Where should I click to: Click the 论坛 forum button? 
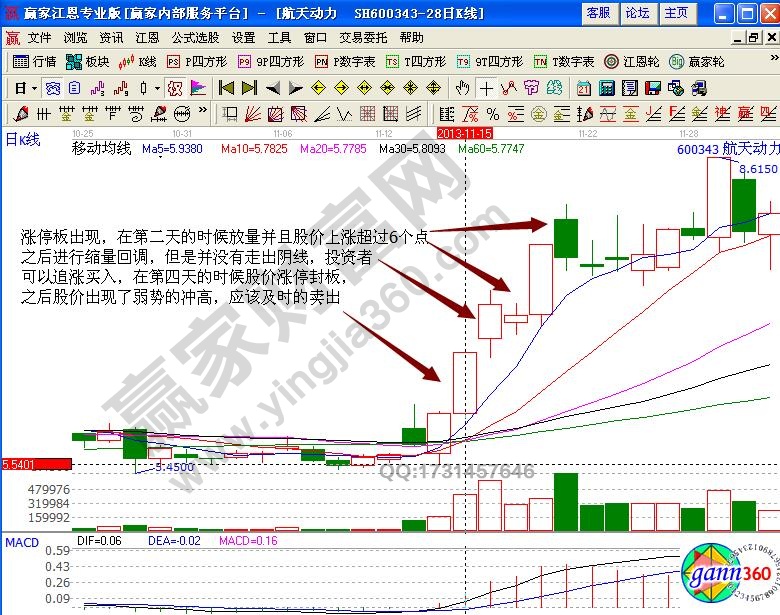pyautogui.click(x=637, y=13)
